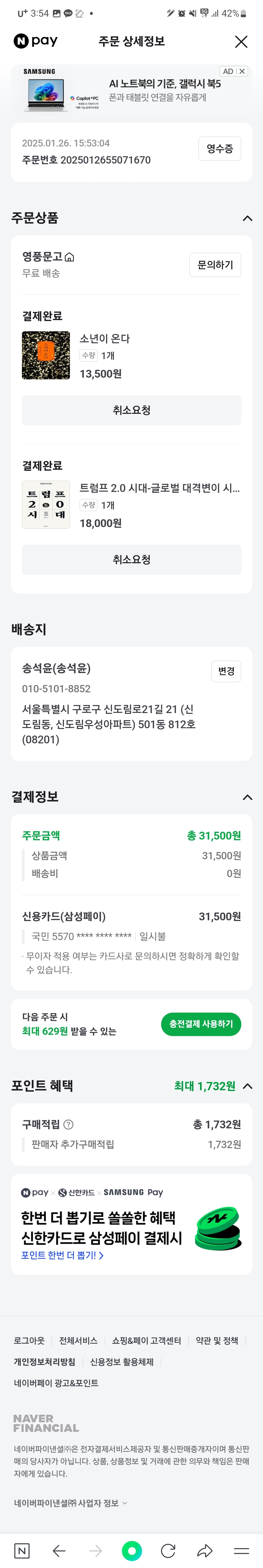Image resolution: width=263 pixels, height=1568 pixels.
Task: Tap the 구매적립 help question icon
Action: click(x=69, y=1124)
